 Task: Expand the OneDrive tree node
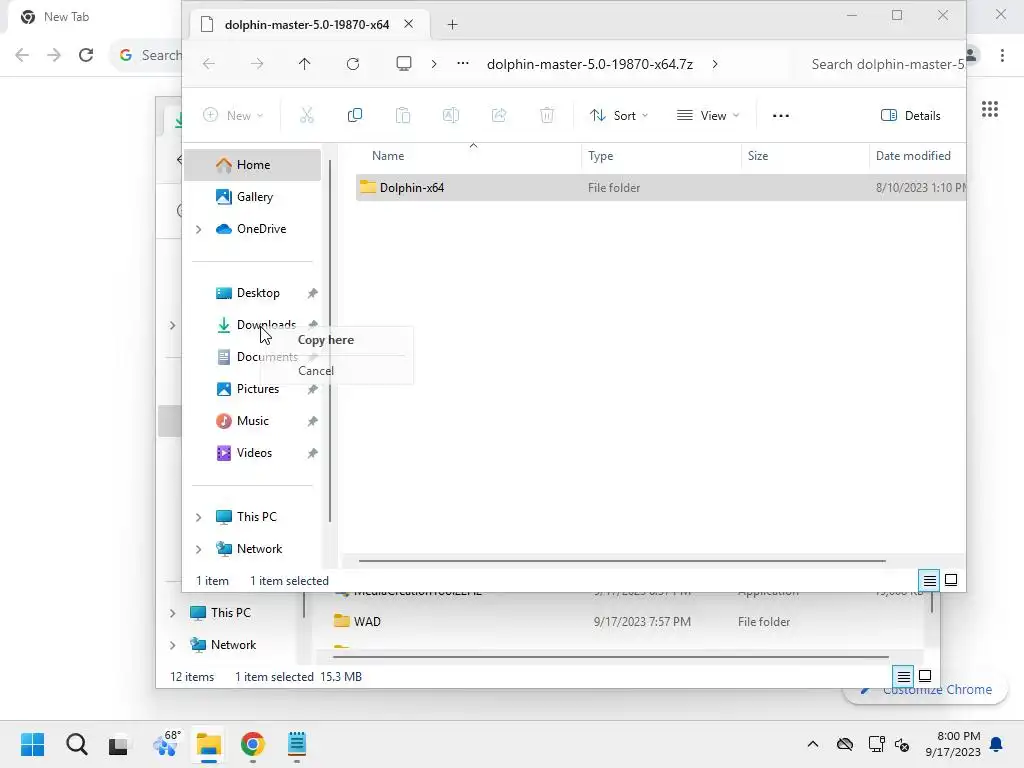point(199,229)
